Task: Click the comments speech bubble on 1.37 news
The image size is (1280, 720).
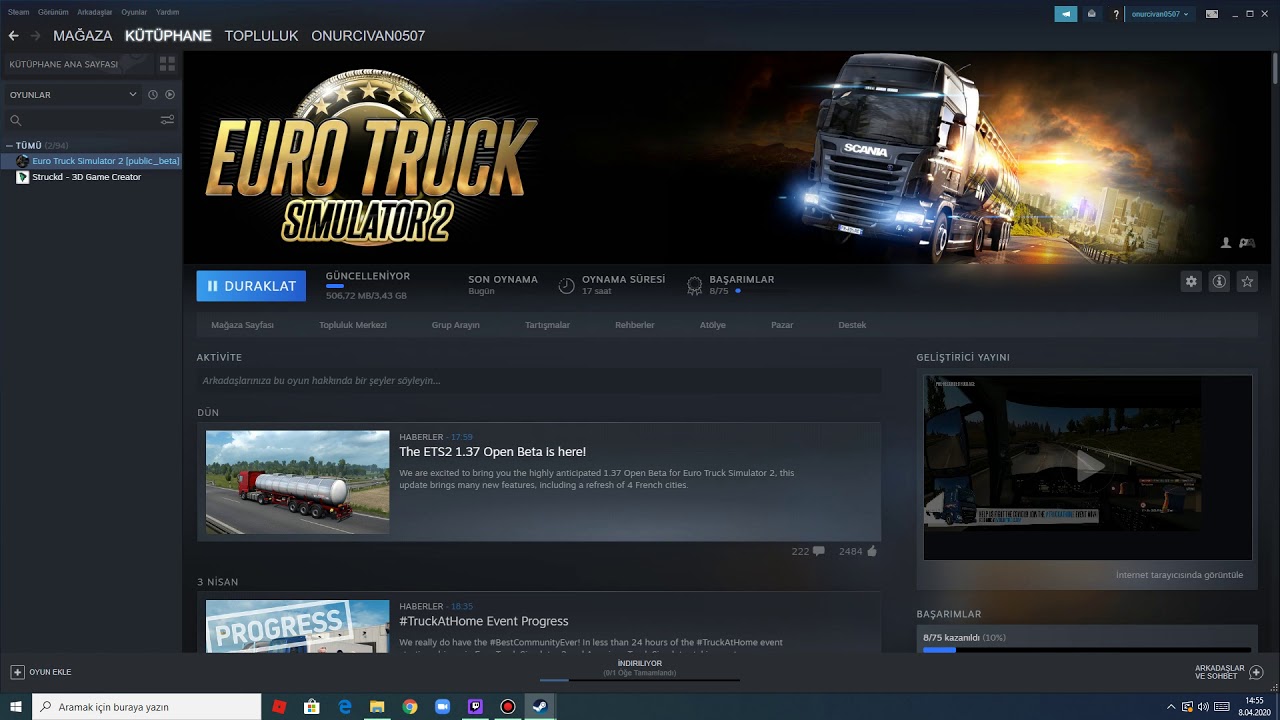Action: 819,551
